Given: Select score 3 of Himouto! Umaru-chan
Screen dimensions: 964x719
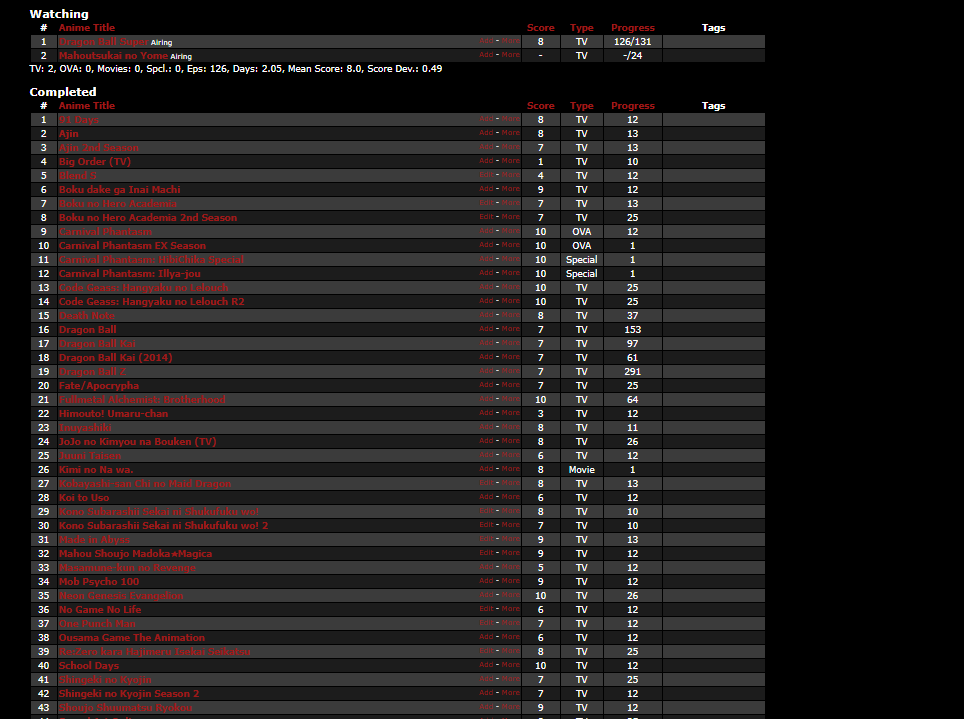Looking at the screenshot, I should coord(540,414).
